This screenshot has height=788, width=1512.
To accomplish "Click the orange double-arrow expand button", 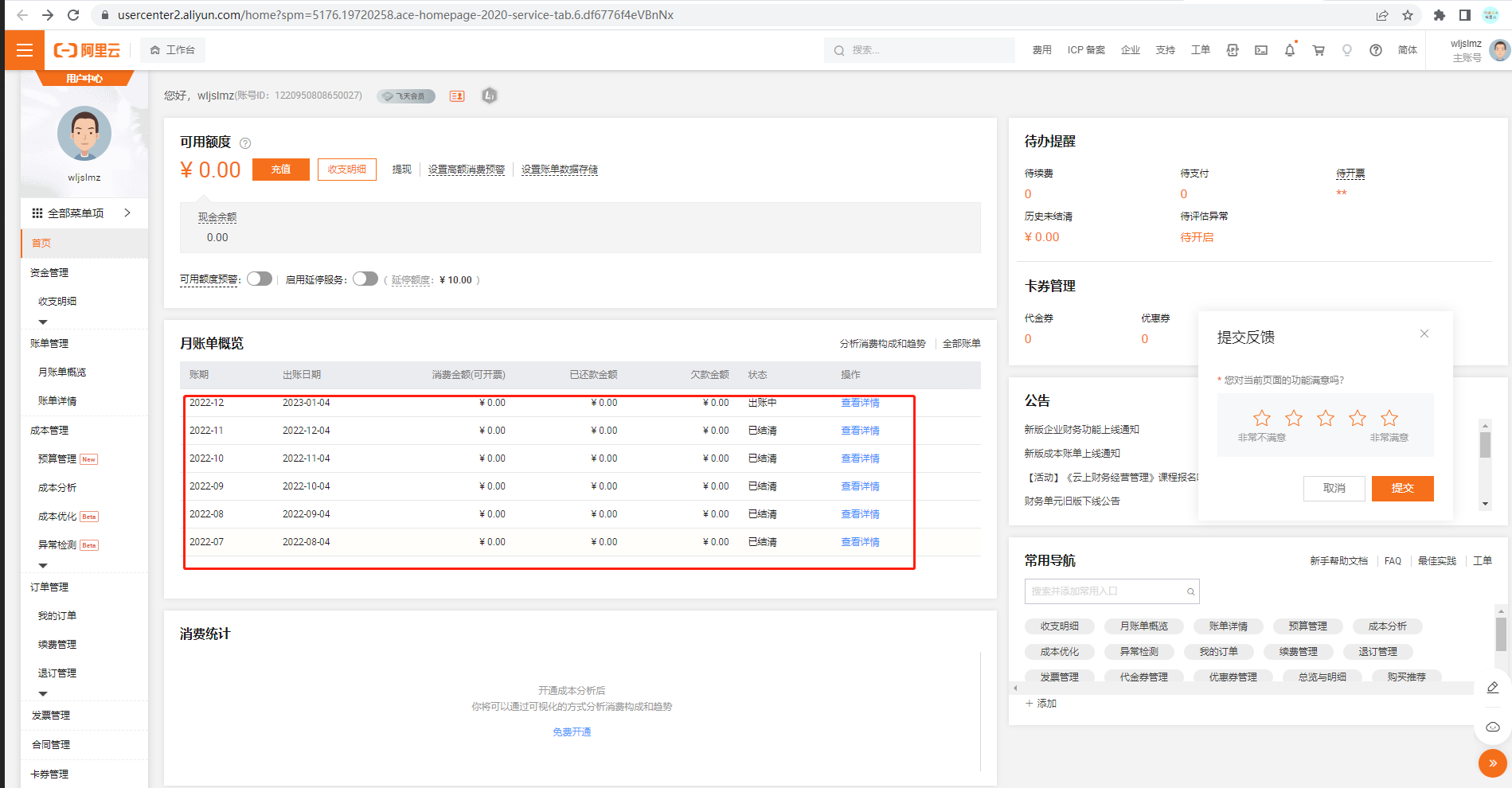I will (1493, 763).
